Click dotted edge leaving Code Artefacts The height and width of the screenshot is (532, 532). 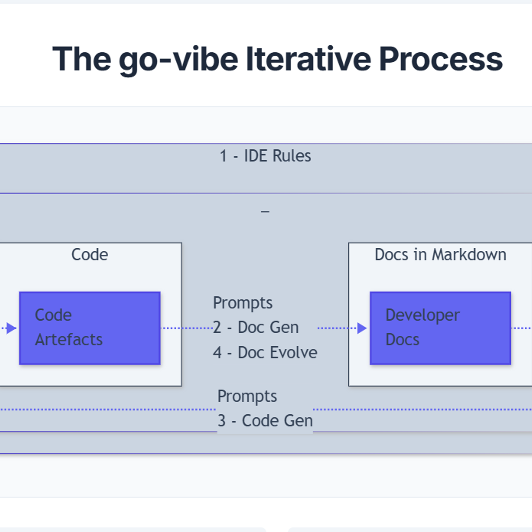[x=187, y=328]
